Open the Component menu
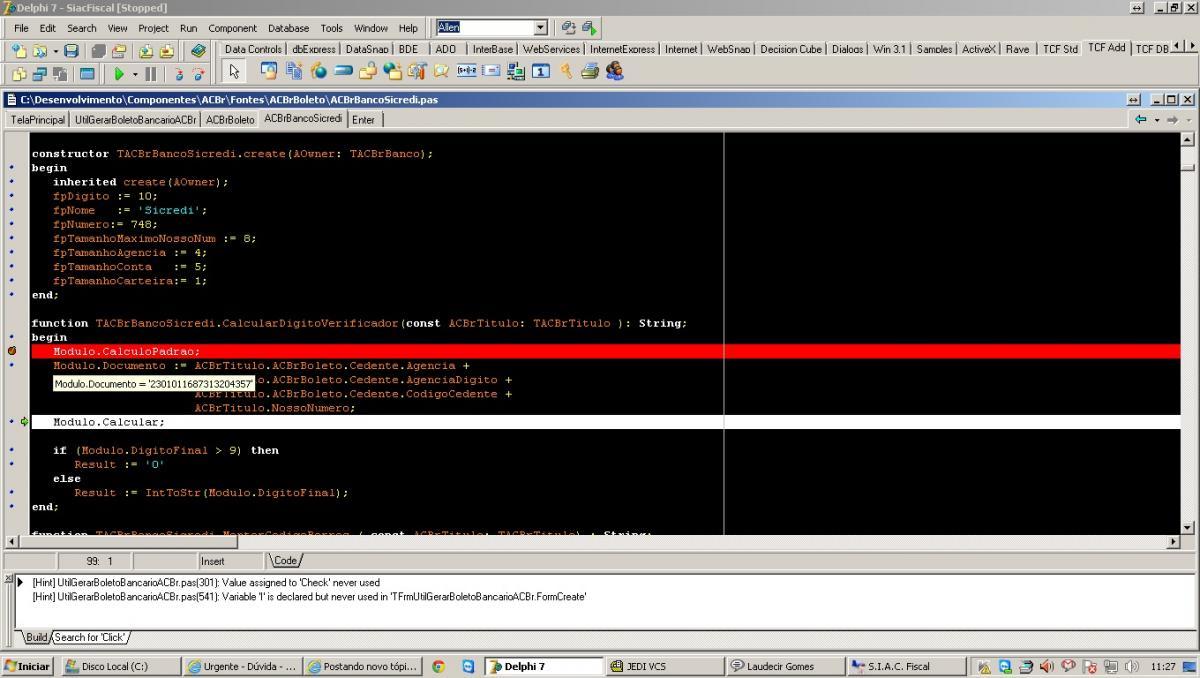 tap(232, 28)
